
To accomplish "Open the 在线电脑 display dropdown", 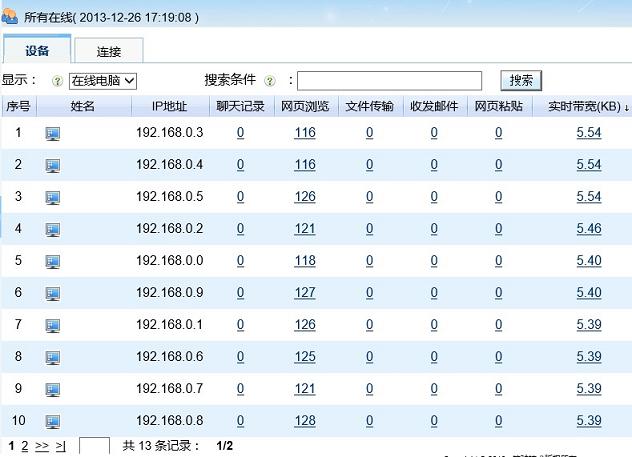I will click(102, 80).
